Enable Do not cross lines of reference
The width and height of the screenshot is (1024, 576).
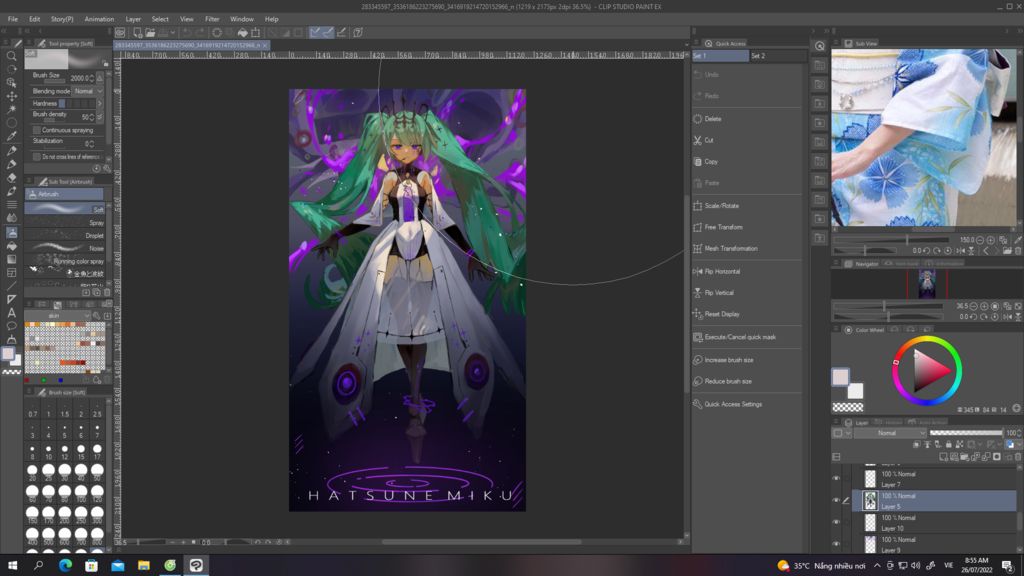click(37, 157)
